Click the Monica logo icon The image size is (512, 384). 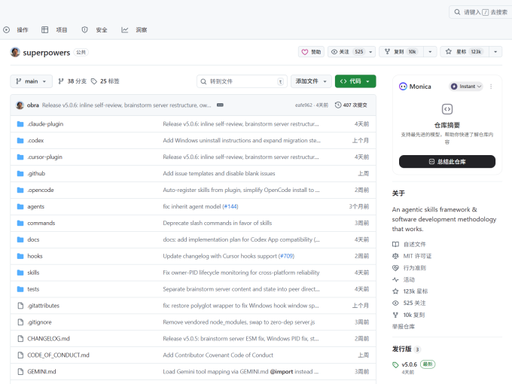tap(403, 86)
